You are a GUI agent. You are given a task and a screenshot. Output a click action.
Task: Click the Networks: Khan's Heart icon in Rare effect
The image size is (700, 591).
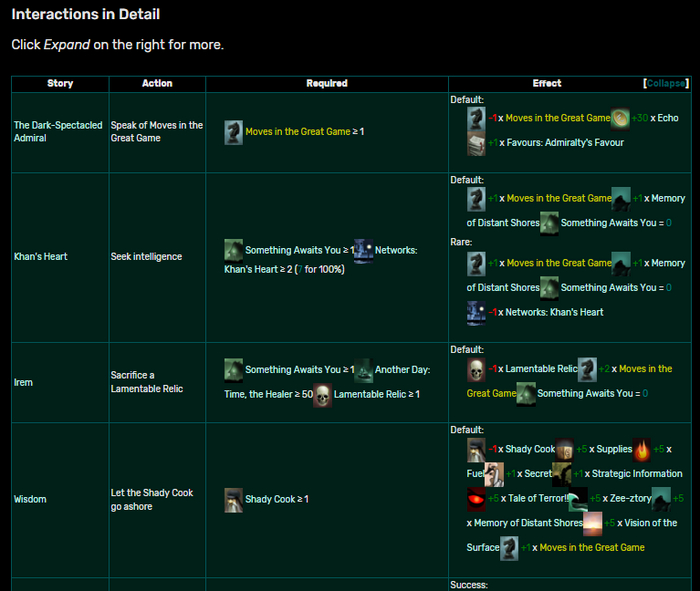click(476, 313)
